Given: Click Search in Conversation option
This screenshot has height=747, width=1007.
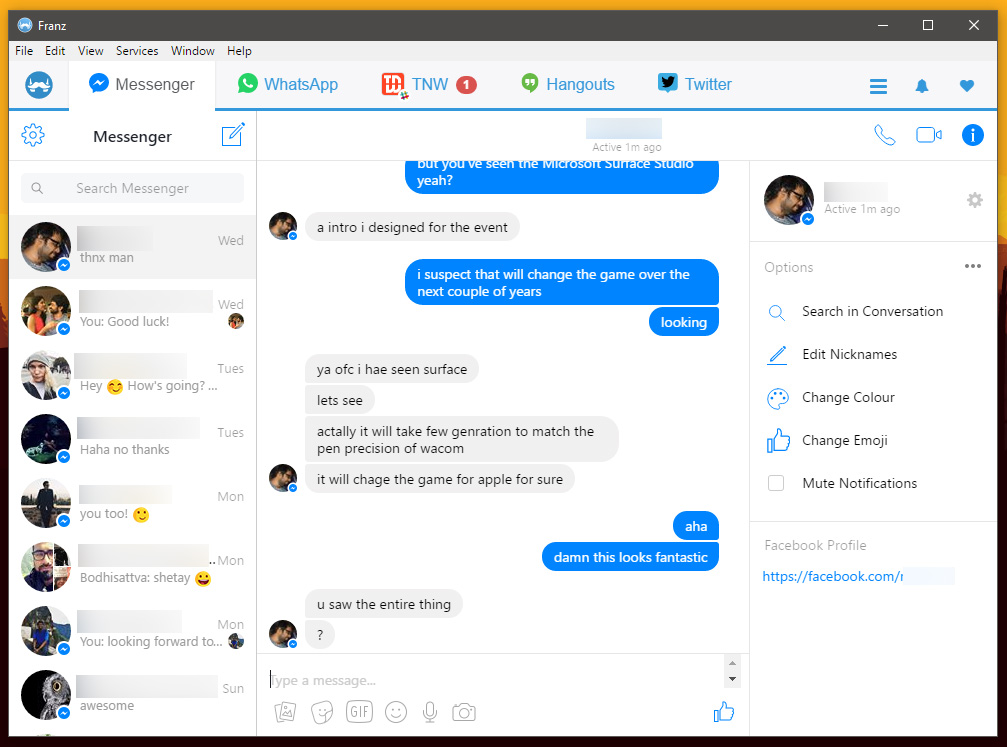Looking at the screenshot, I should pyautogui.click(x=872, y=312).
